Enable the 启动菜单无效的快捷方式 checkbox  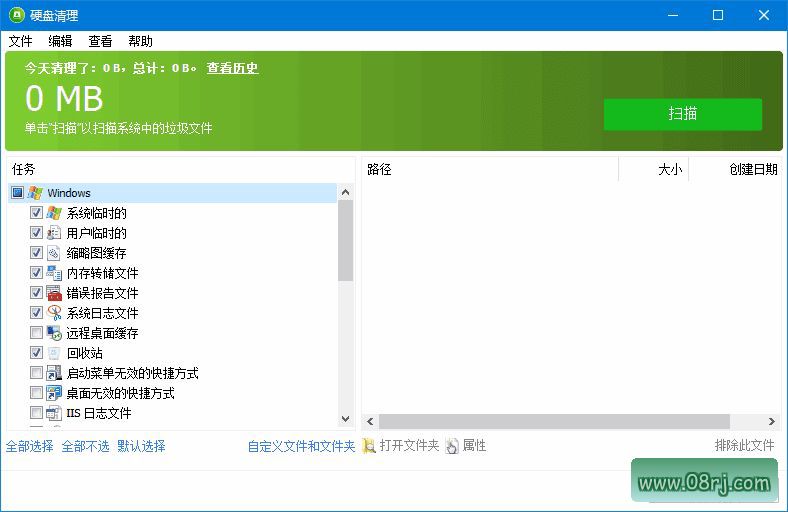[36, 372]
